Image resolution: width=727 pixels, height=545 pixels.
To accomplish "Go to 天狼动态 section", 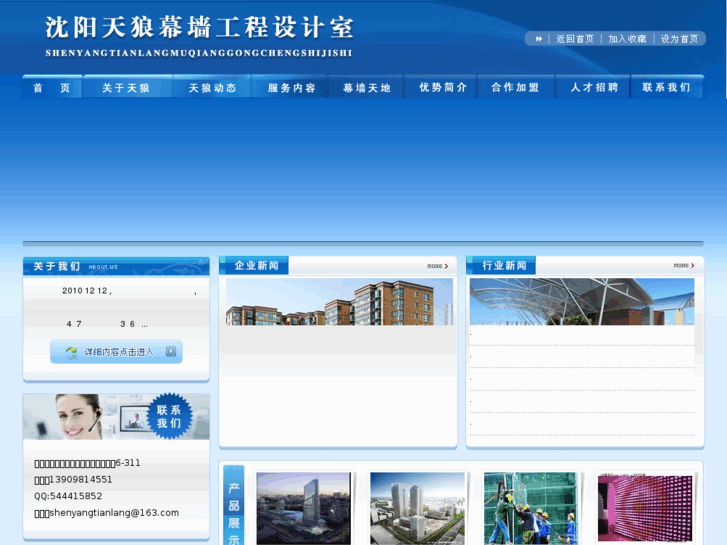I will [212, 87].
